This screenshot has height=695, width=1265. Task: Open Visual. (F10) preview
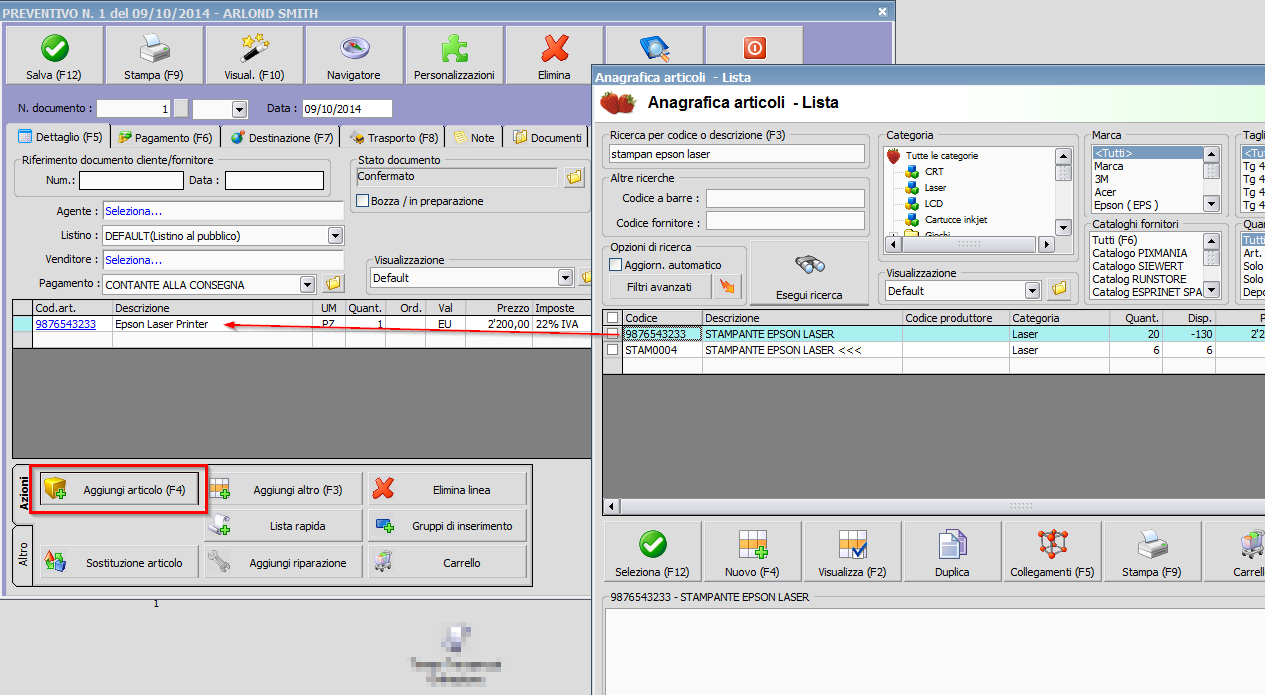[254, 55]
